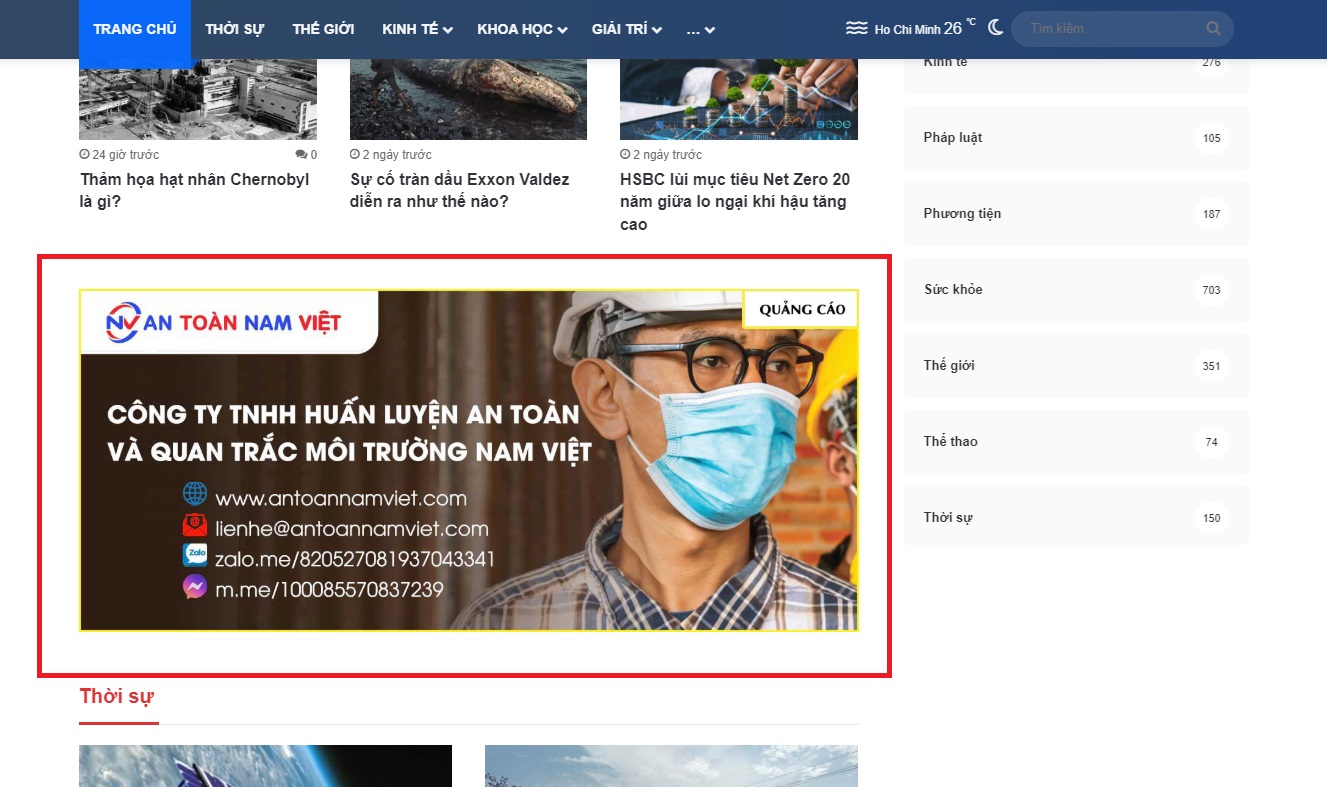Viewport: 1327px width, 787px height.
Task: Open the THẾ GIỚI menu item
Action: pos(323,29)
